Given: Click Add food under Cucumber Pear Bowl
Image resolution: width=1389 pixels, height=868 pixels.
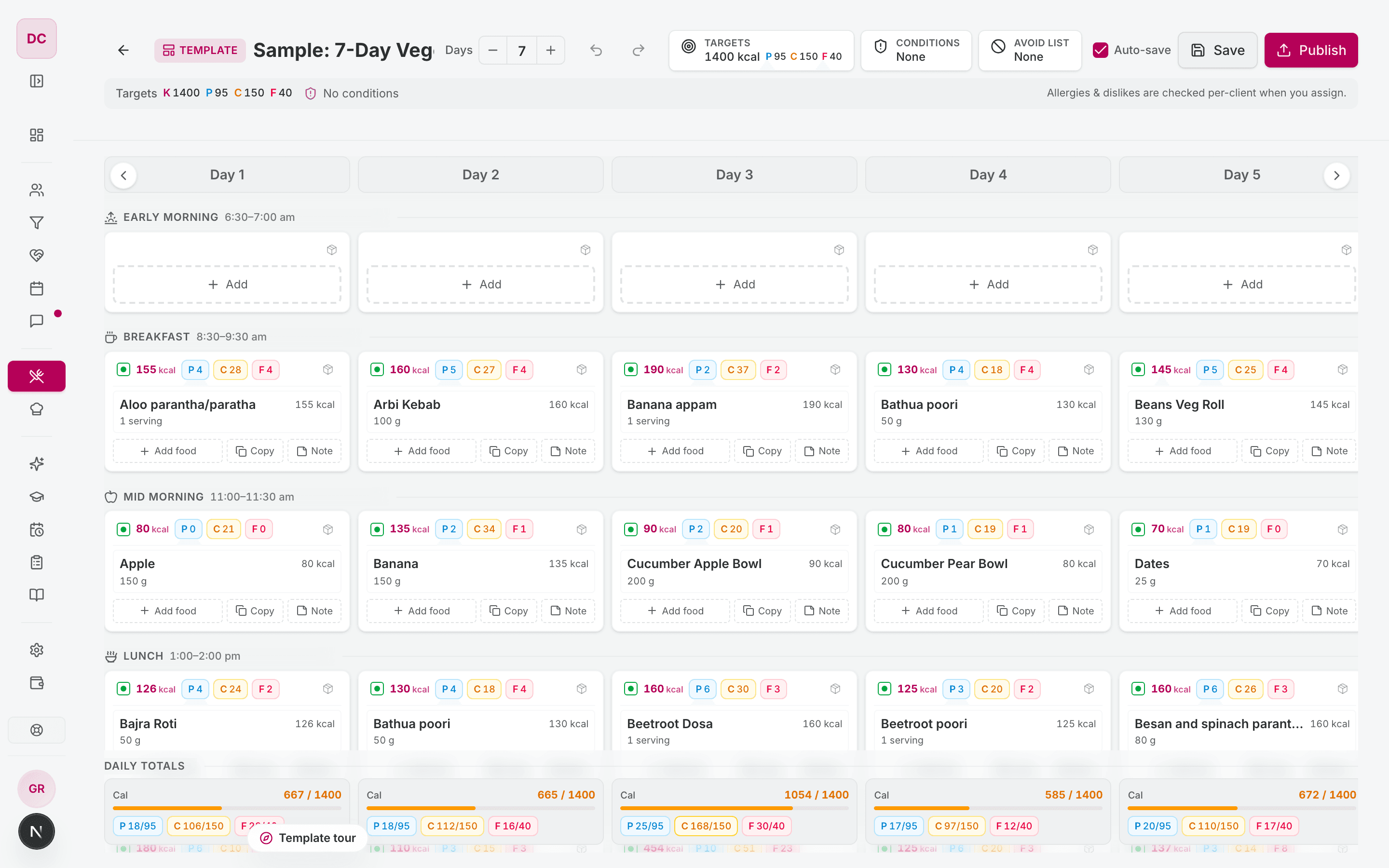Looking at the screenshot, I should point(929,611).
